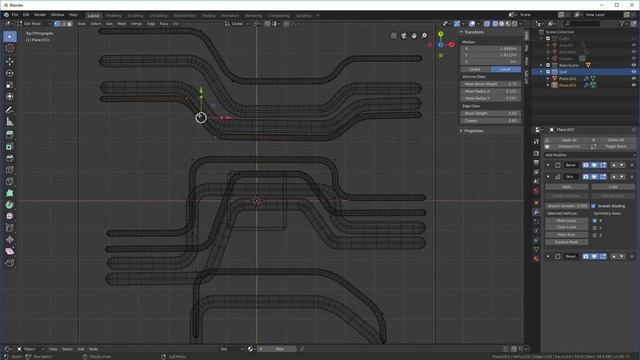Open the Edit Mode dropdown
Image resolution: width=640 pixels, height=360 pixels.
[x=34, y=24]
